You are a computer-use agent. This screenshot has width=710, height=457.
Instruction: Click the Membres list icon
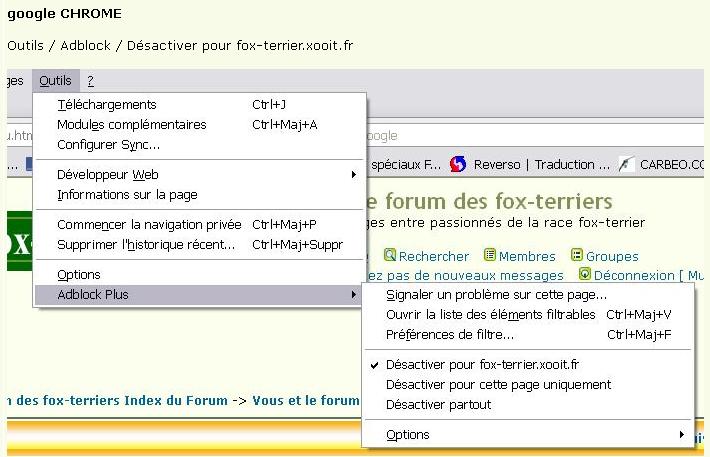tap(489, 255)
